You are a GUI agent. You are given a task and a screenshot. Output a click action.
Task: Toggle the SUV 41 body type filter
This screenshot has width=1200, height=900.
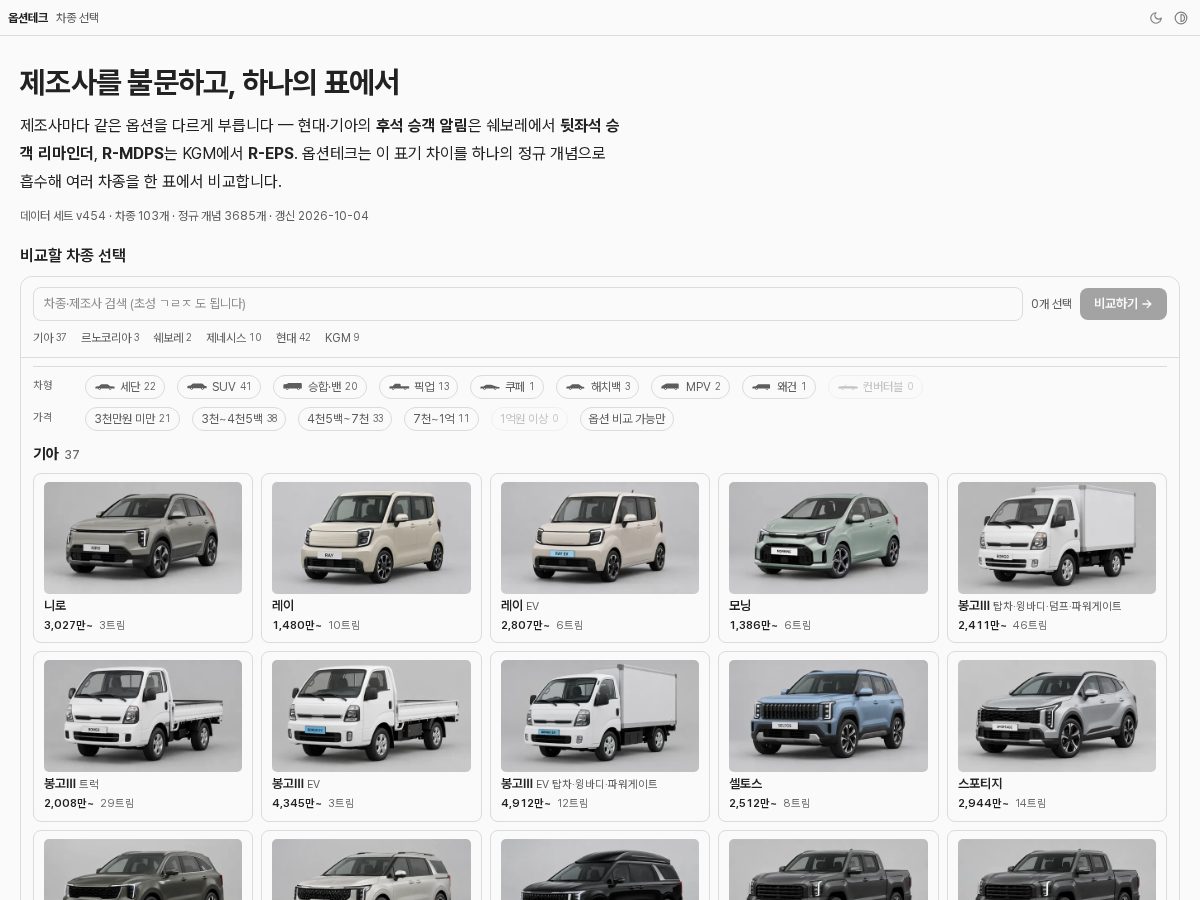[219, 387]
